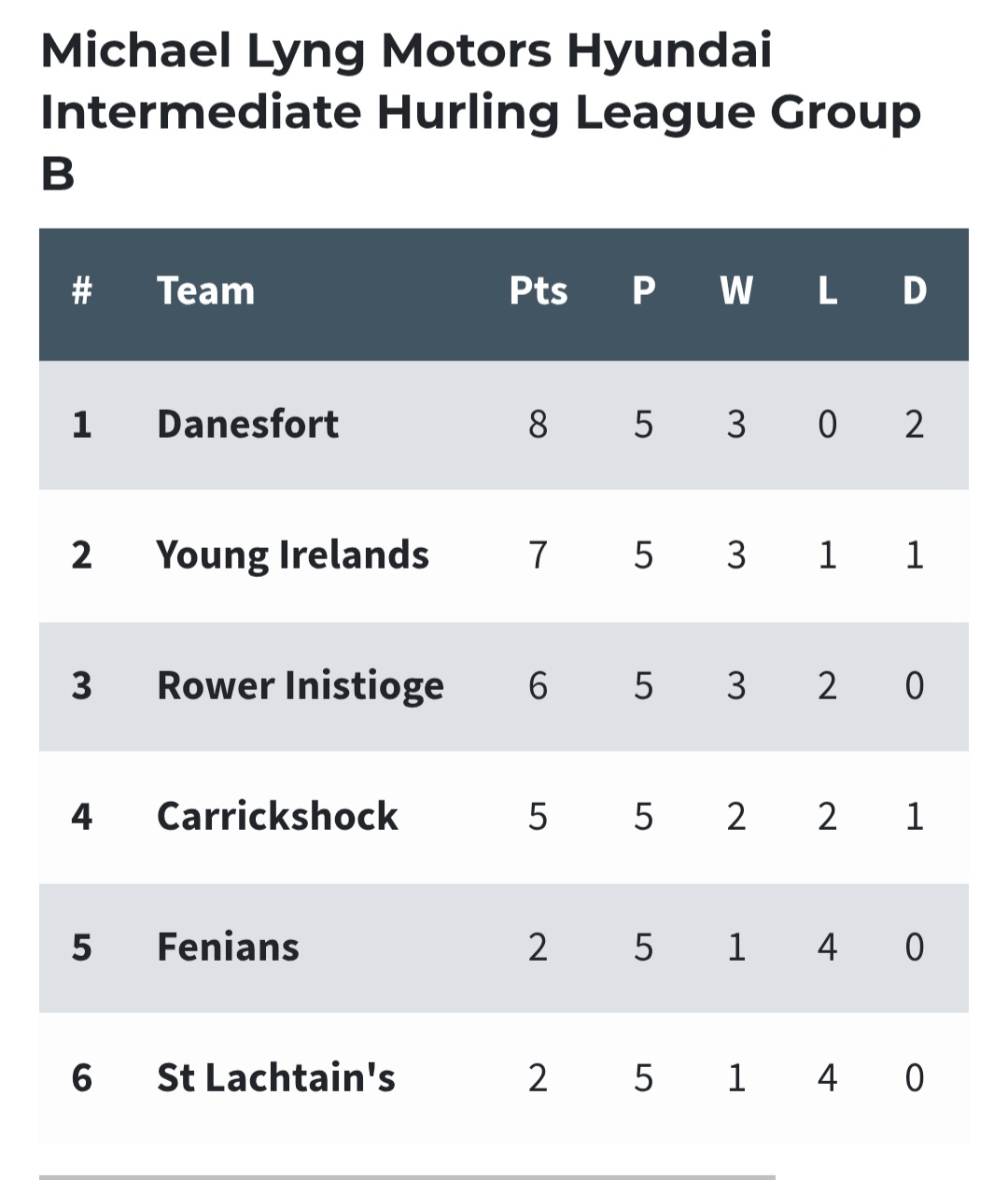Image resolution: width=1008 pixels, height=1180 pixels.
Task: Click the L column header
Action: (x=827, y=290)
